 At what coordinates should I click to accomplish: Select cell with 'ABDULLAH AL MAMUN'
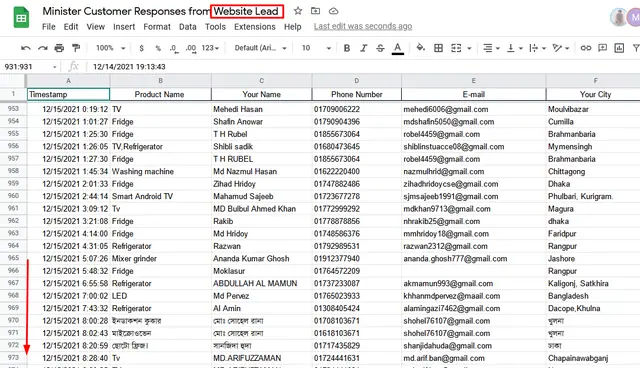coord(262,283)
